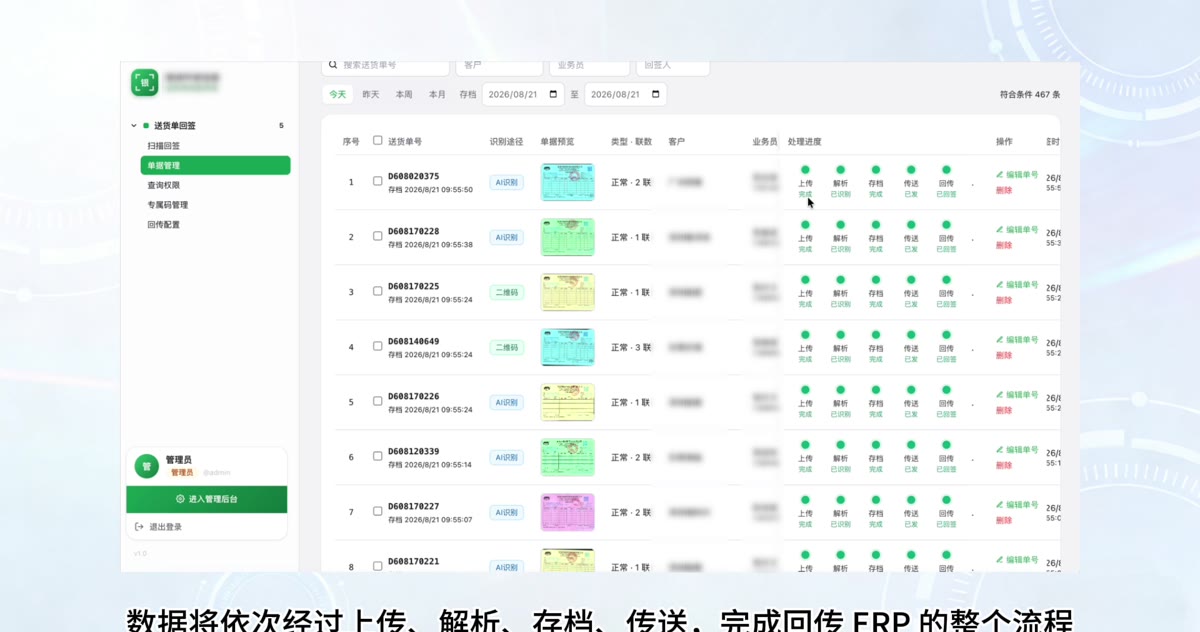
Task: Click 二维码 badge for D608140649
Action: 506,347
